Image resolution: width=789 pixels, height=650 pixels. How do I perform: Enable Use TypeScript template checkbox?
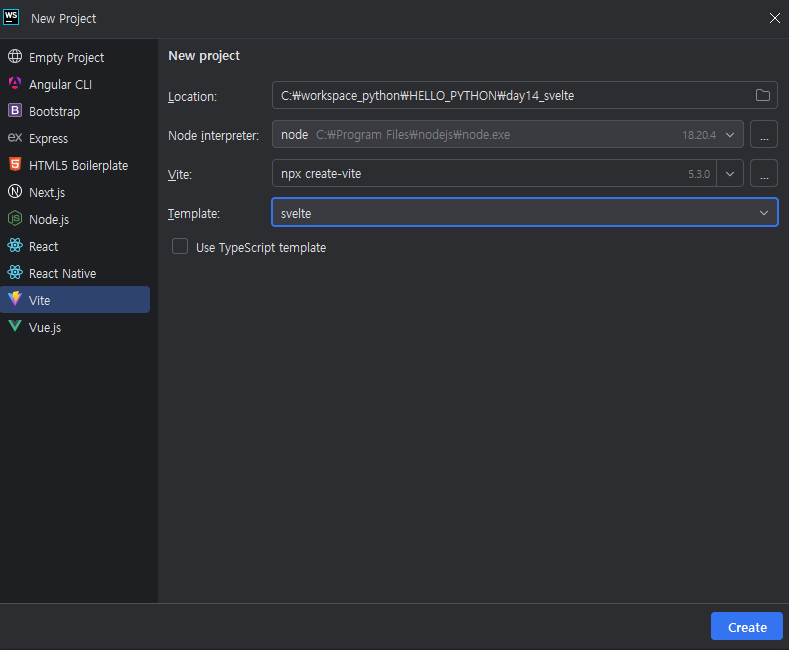[180, 247]
